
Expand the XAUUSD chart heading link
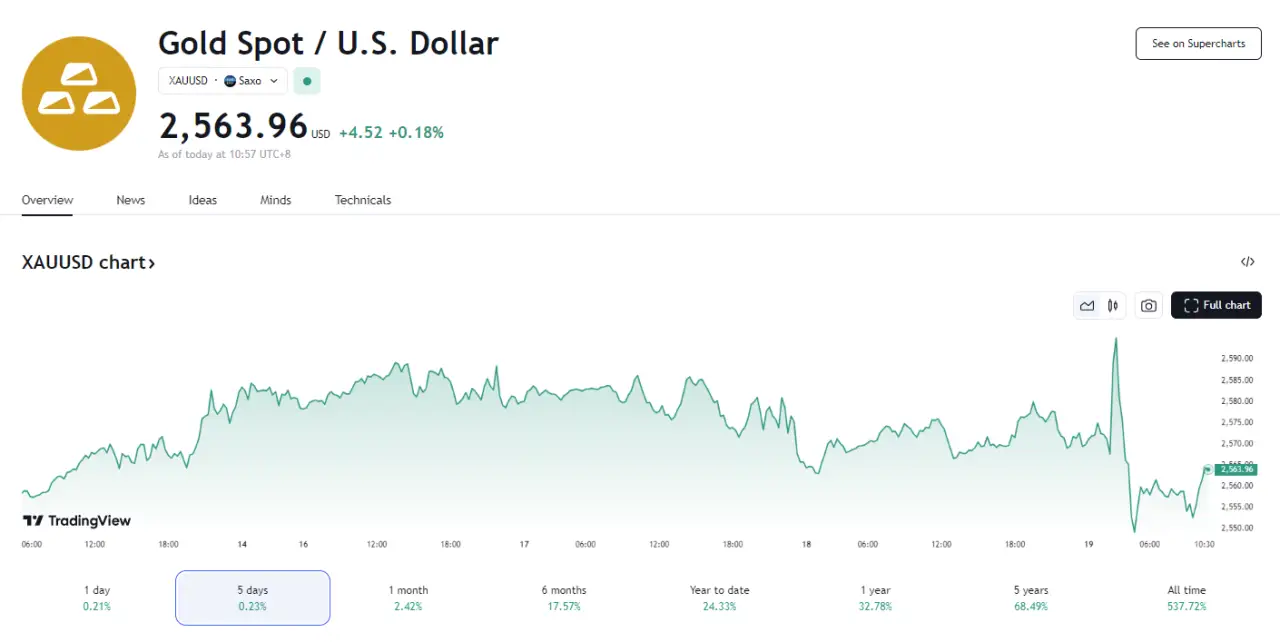(88, 263)
